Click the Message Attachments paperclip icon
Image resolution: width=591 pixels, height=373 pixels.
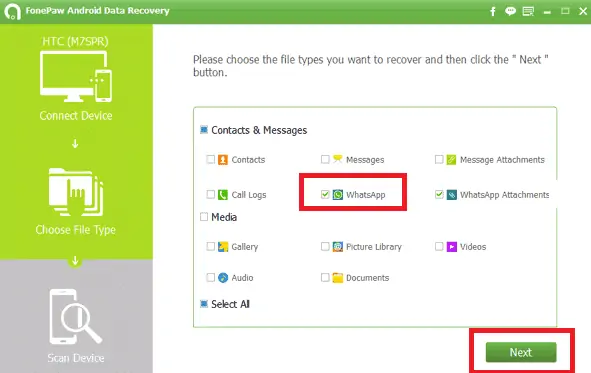click(451, 160)
